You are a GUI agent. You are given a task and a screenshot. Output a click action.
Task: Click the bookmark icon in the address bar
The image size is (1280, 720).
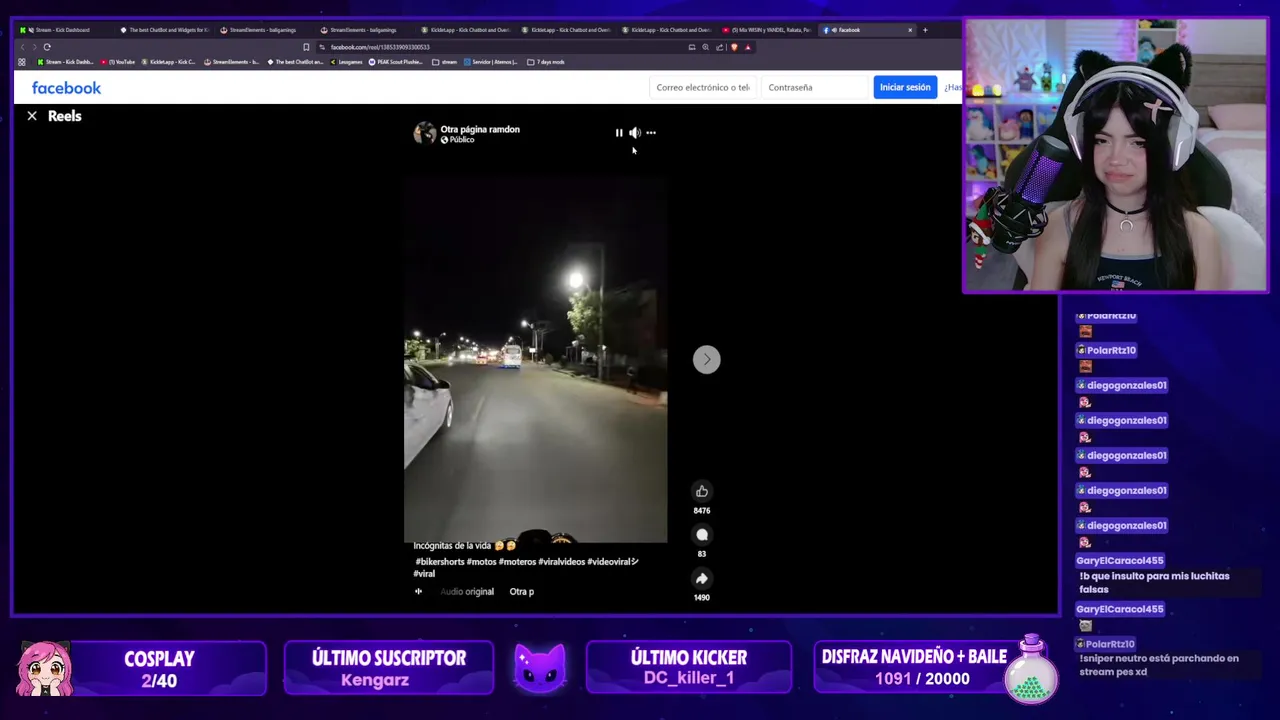(x=306, y=47)
